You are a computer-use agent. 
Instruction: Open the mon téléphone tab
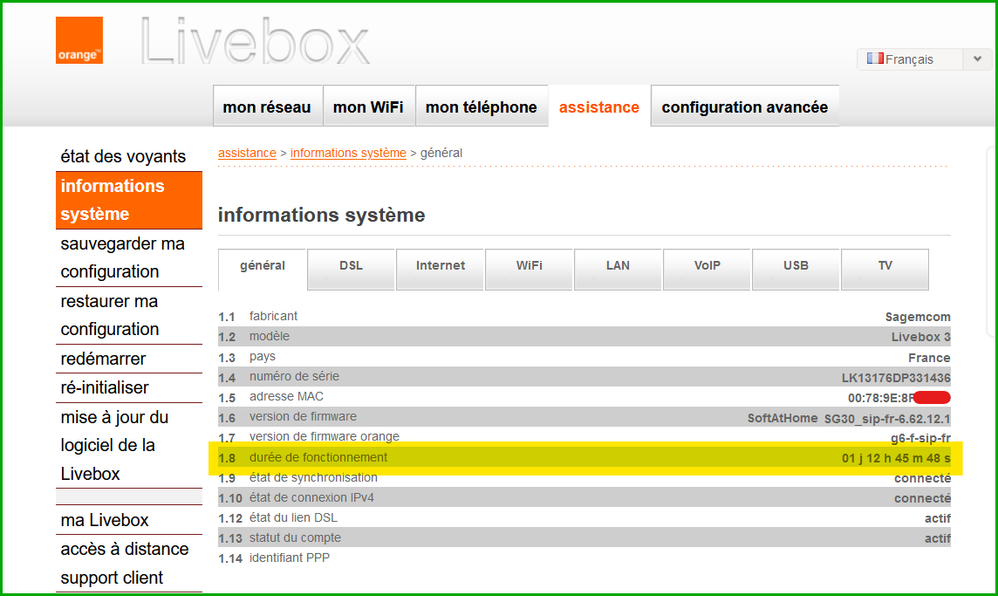(481, 107)
